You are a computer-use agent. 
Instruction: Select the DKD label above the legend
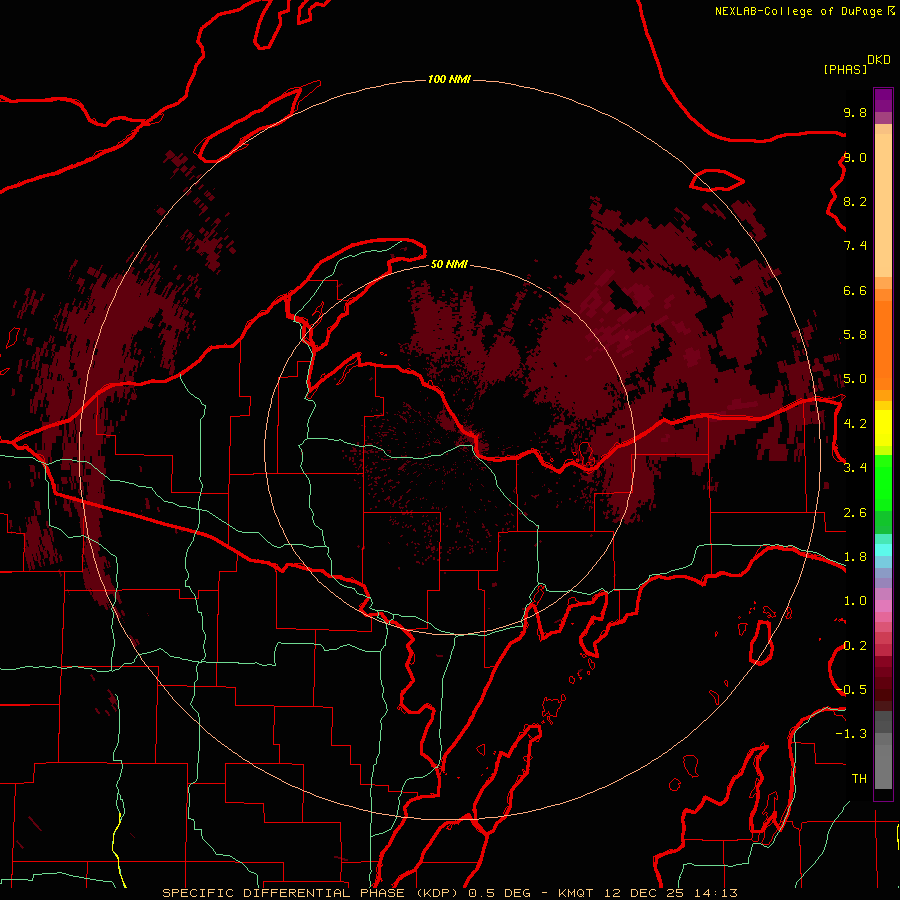pyautogui.click(x=879, y=60)
